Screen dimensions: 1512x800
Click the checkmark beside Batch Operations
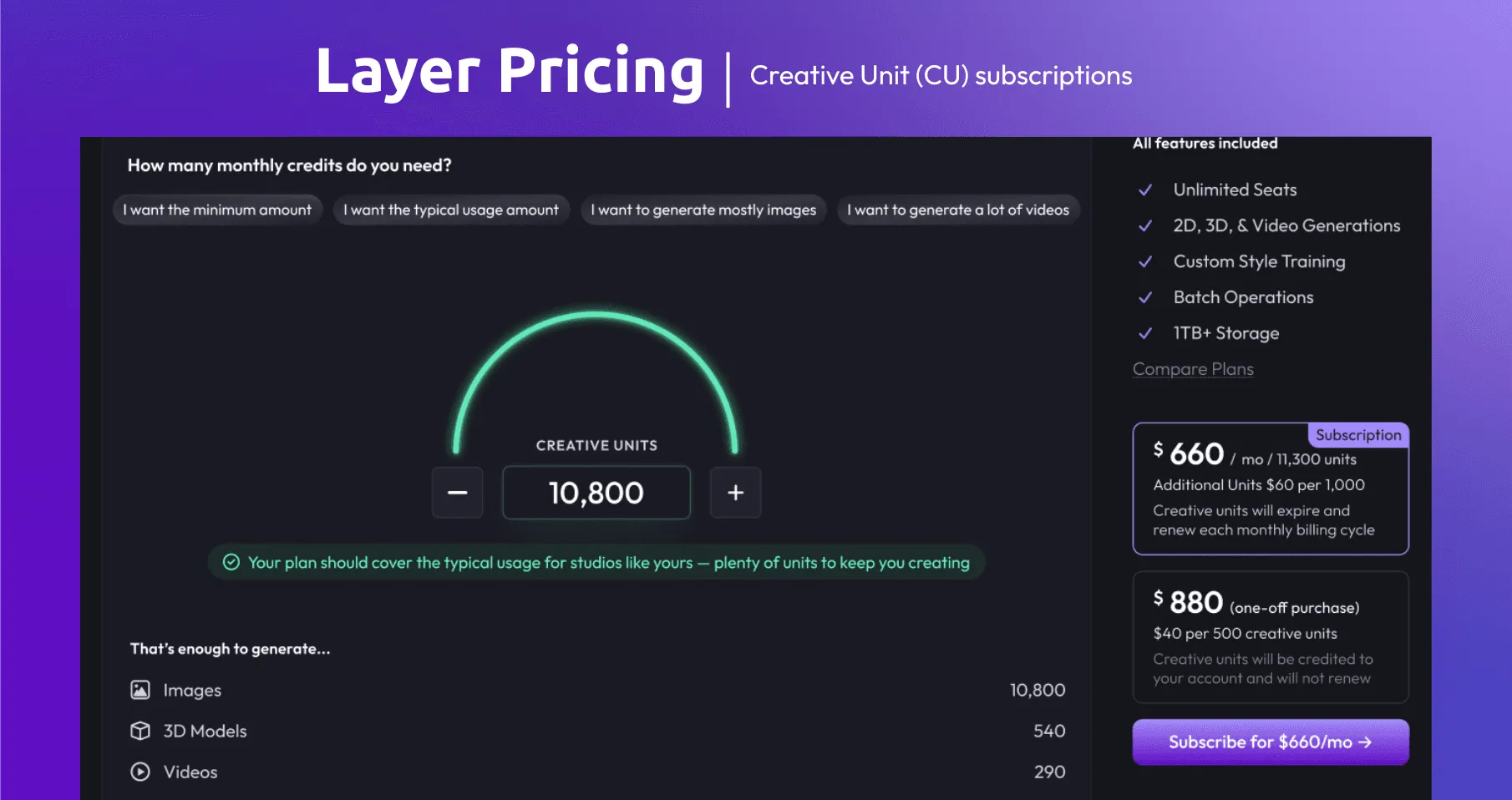click(1145, 297)
